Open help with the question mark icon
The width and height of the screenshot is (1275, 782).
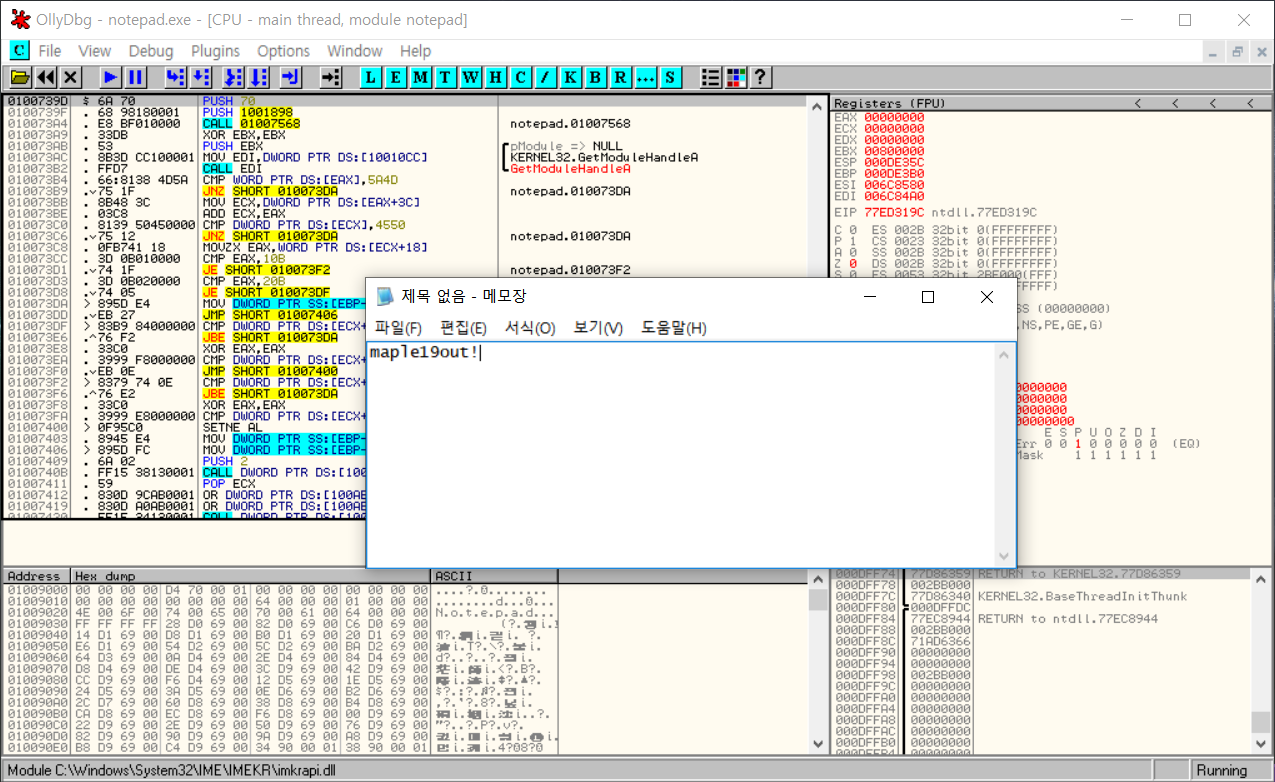[761, 77]
